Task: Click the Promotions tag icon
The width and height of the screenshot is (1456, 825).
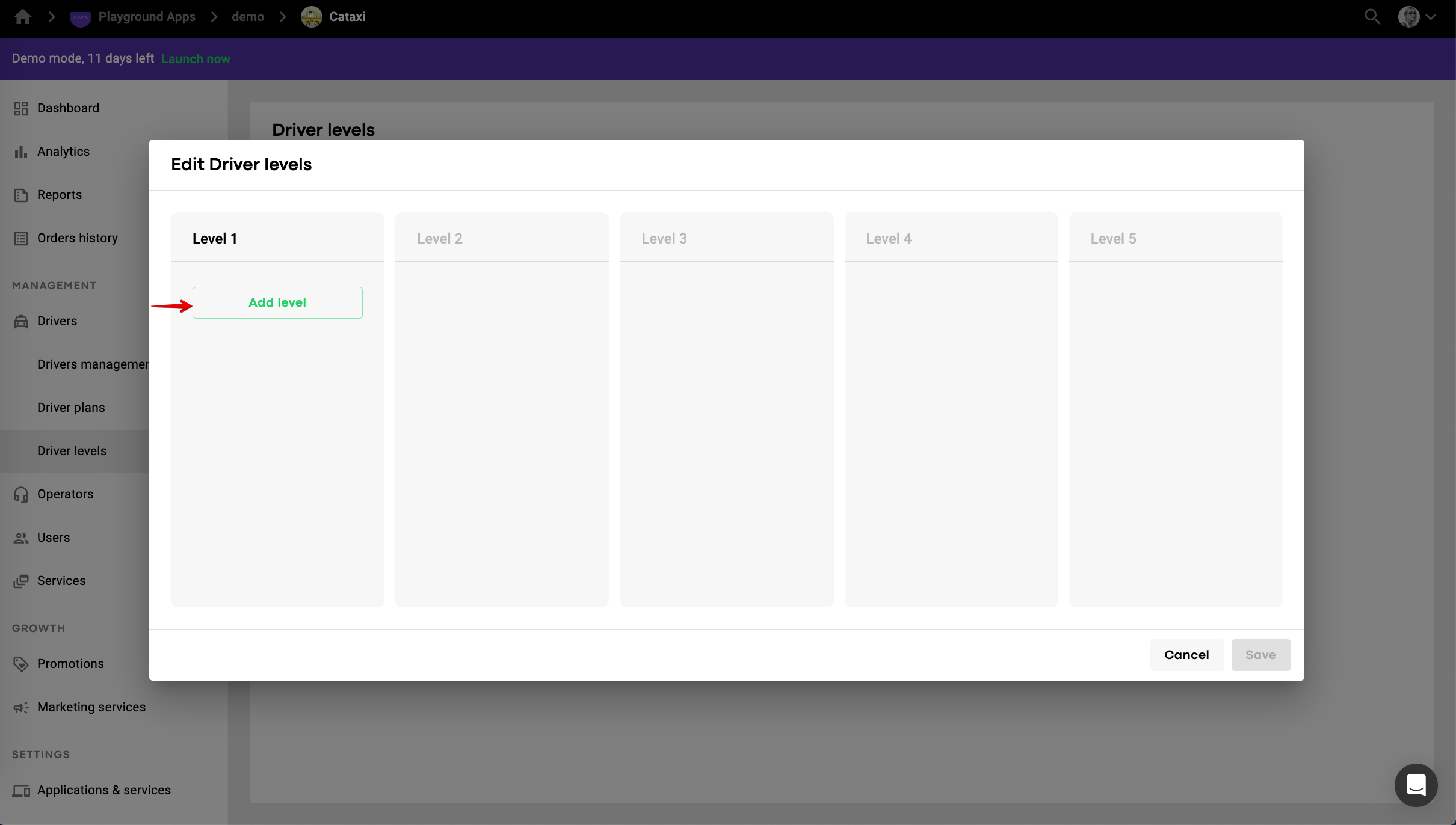Action: click(x=21, y=664)
